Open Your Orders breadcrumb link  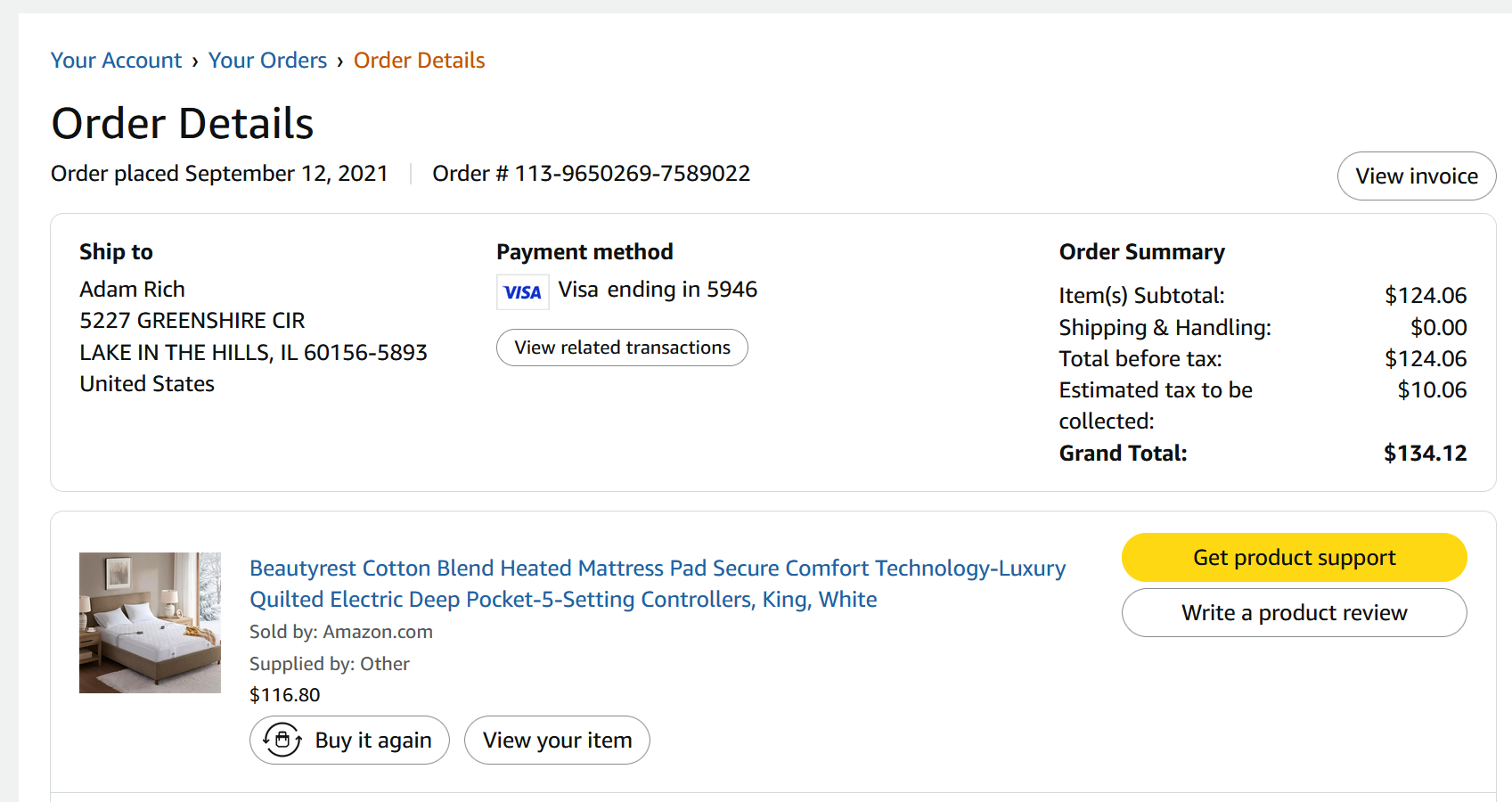click(267, 61)
